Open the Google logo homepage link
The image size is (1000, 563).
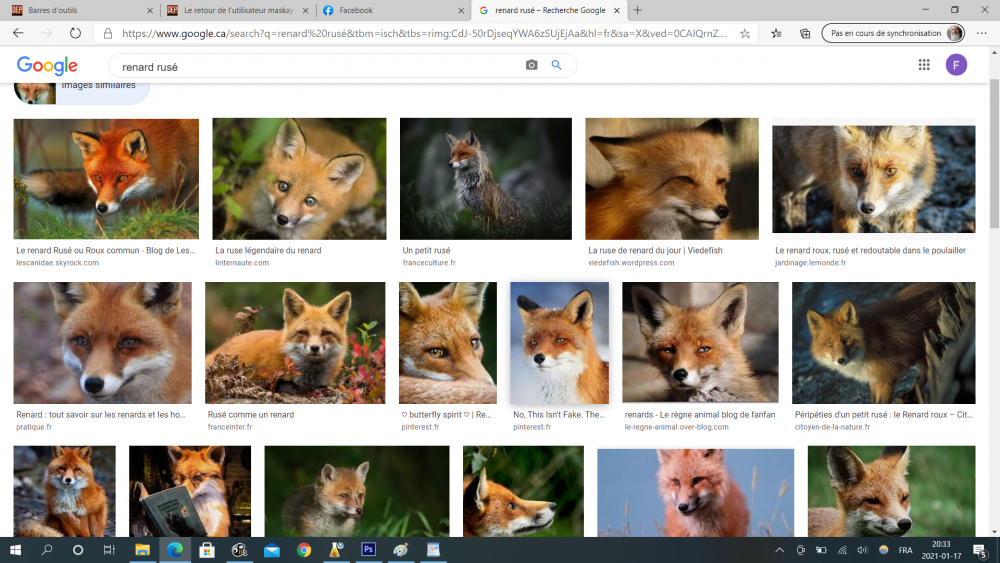(x=47, y=66)
